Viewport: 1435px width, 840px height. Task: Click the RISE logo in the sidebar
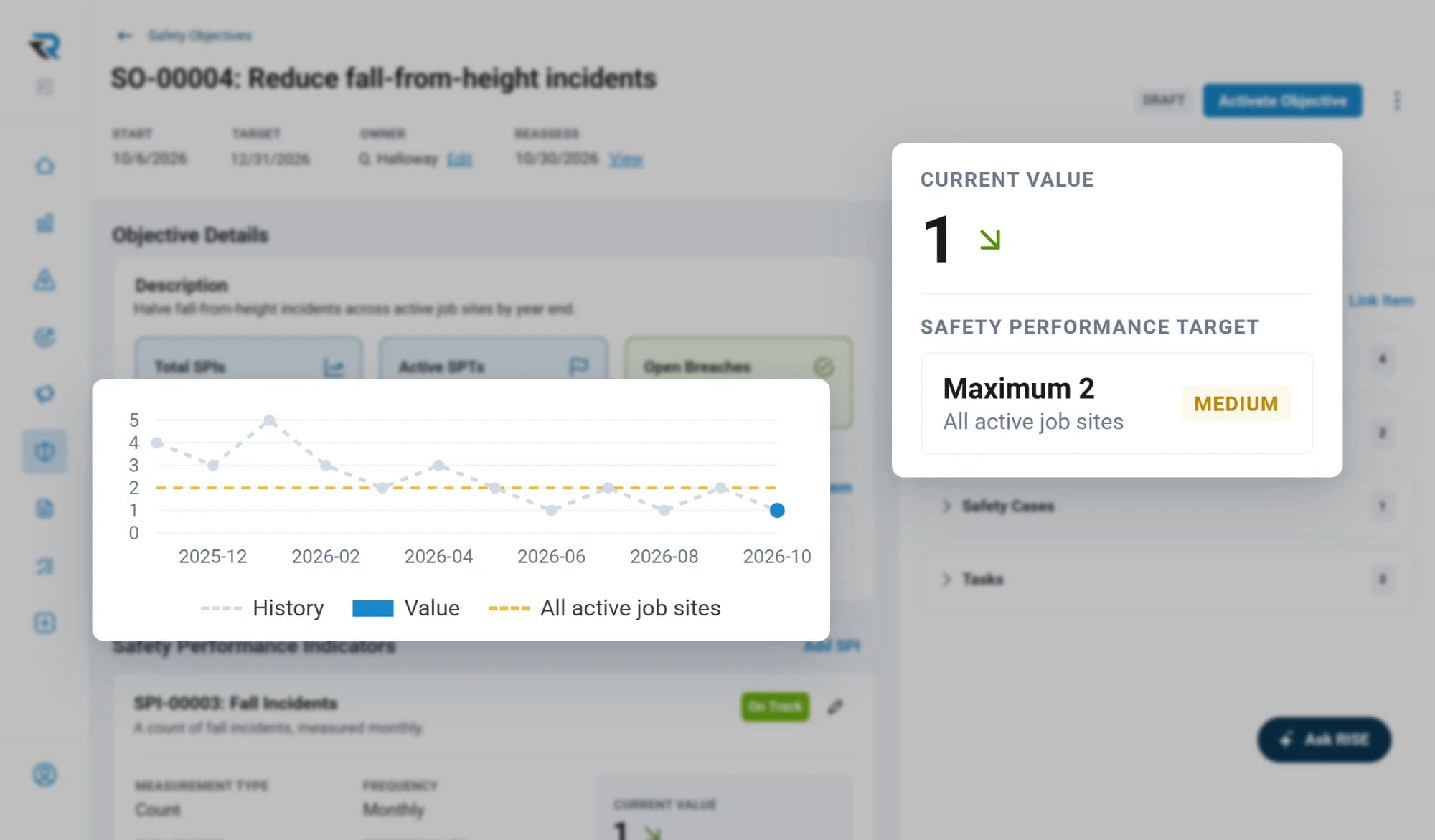(x=45, y=46)
